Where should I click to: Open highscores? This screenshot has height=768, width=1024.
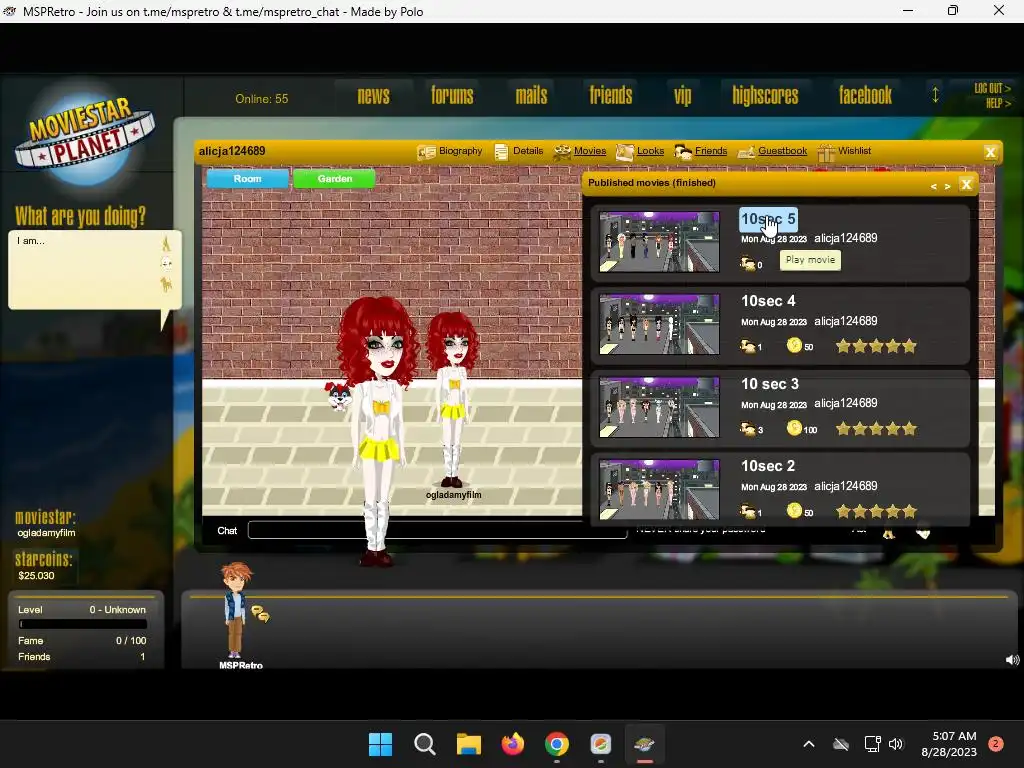click(x=765, y=96)
